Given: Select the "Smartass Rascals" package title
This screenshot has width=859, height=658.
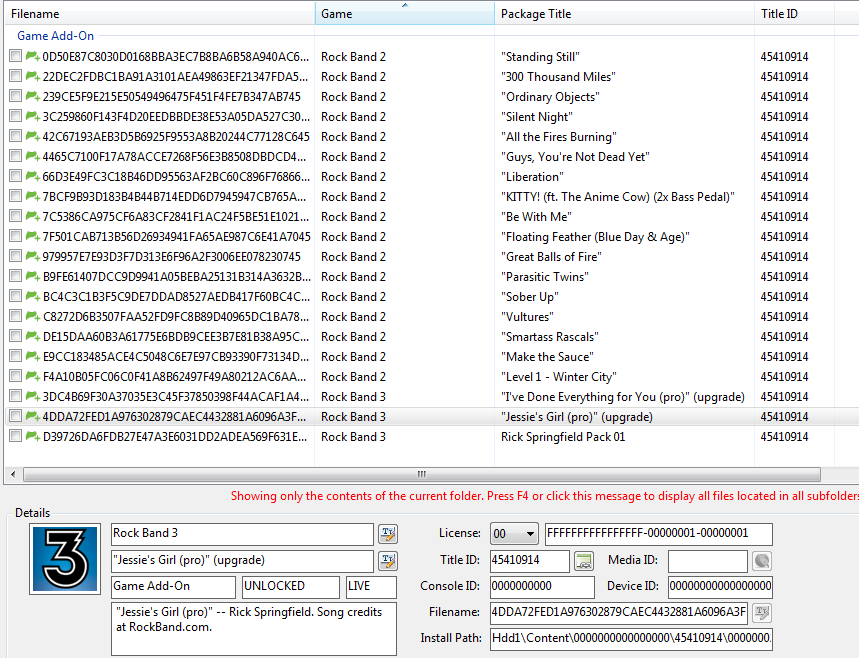Looking at the screenshot, I should point(549,337).
